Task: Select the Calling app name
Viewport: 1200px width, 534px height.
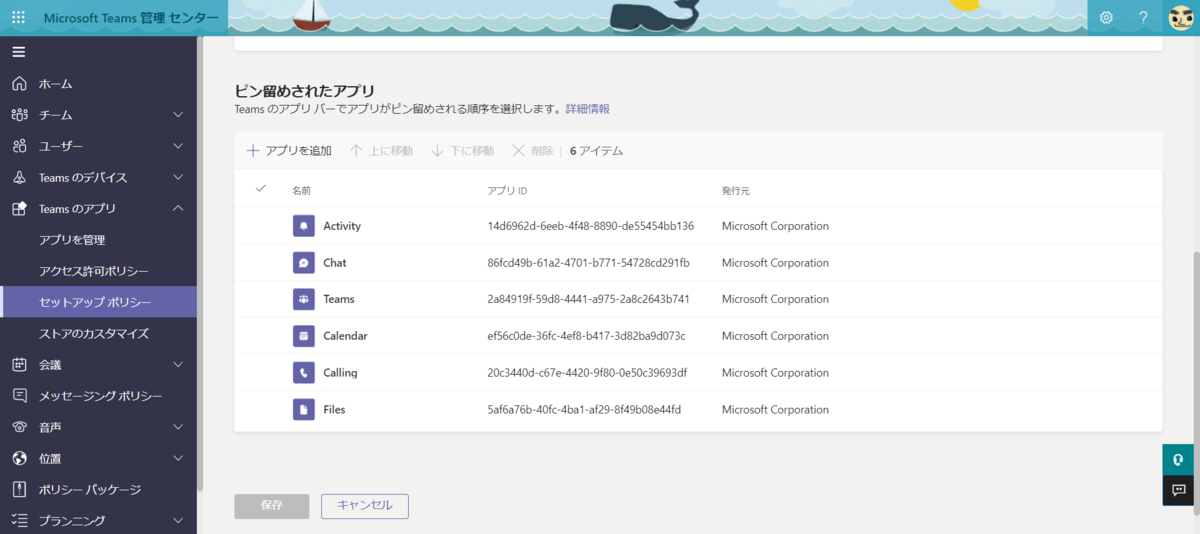Action: point(340,373)
